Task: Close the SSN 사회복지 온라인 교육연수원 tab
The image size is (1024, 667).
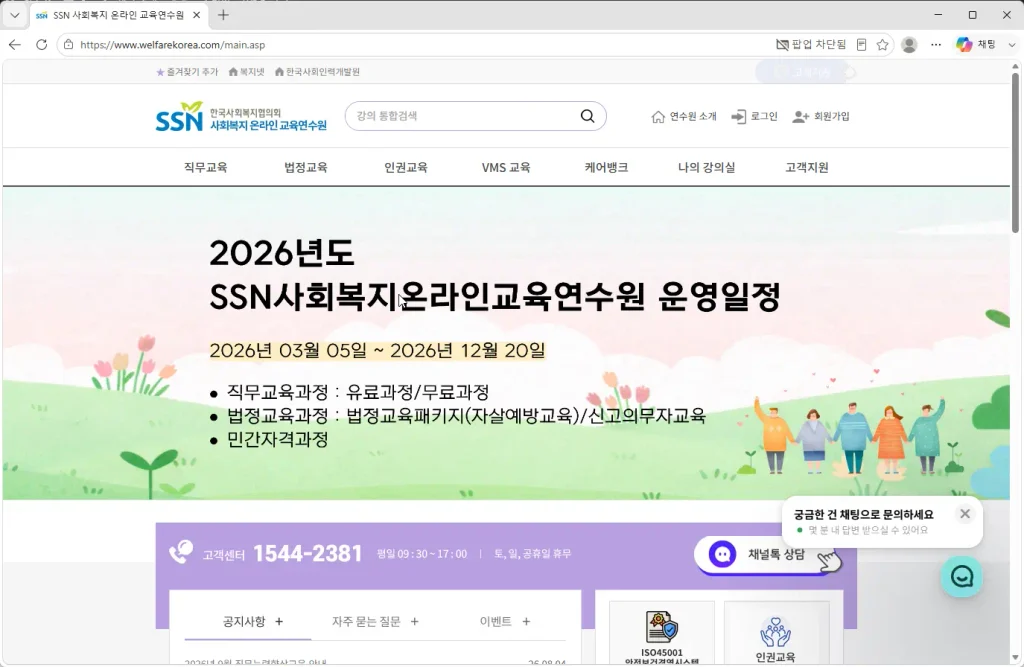Action: point(197,14)
